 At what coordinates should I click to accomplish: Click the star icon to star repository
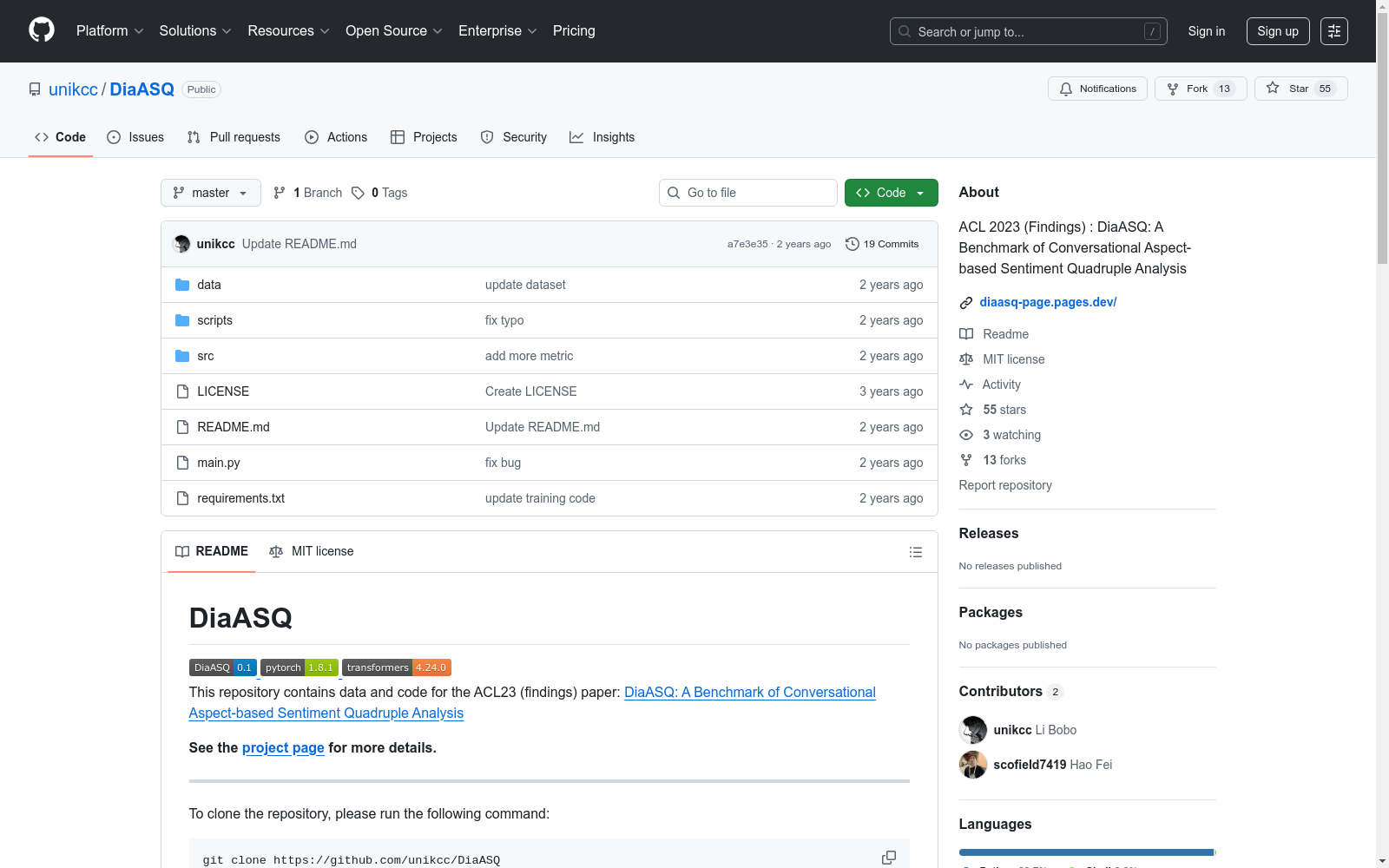coord(1273,88)
